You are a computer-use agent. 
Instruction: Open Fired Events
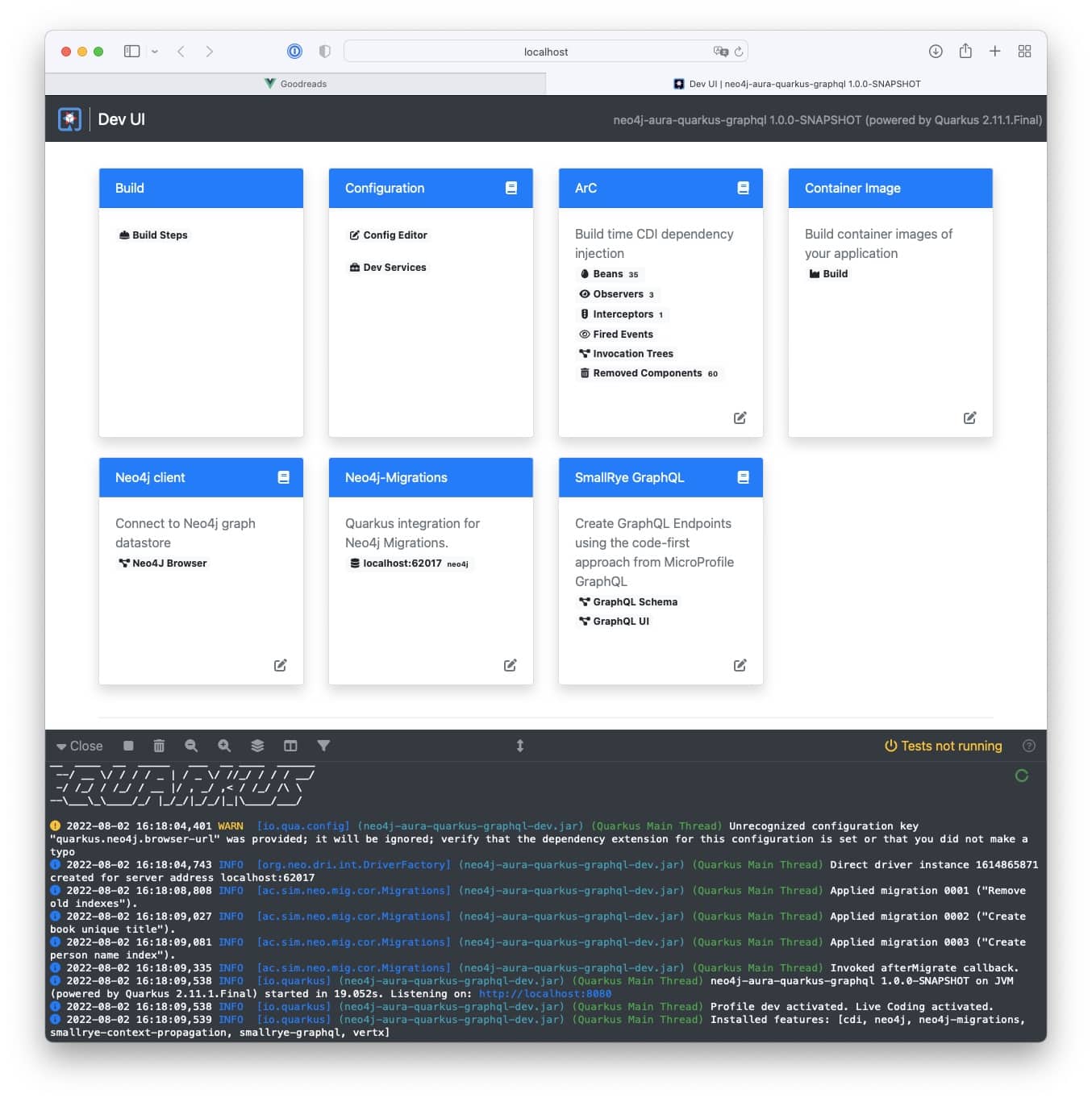click(616, 334)
